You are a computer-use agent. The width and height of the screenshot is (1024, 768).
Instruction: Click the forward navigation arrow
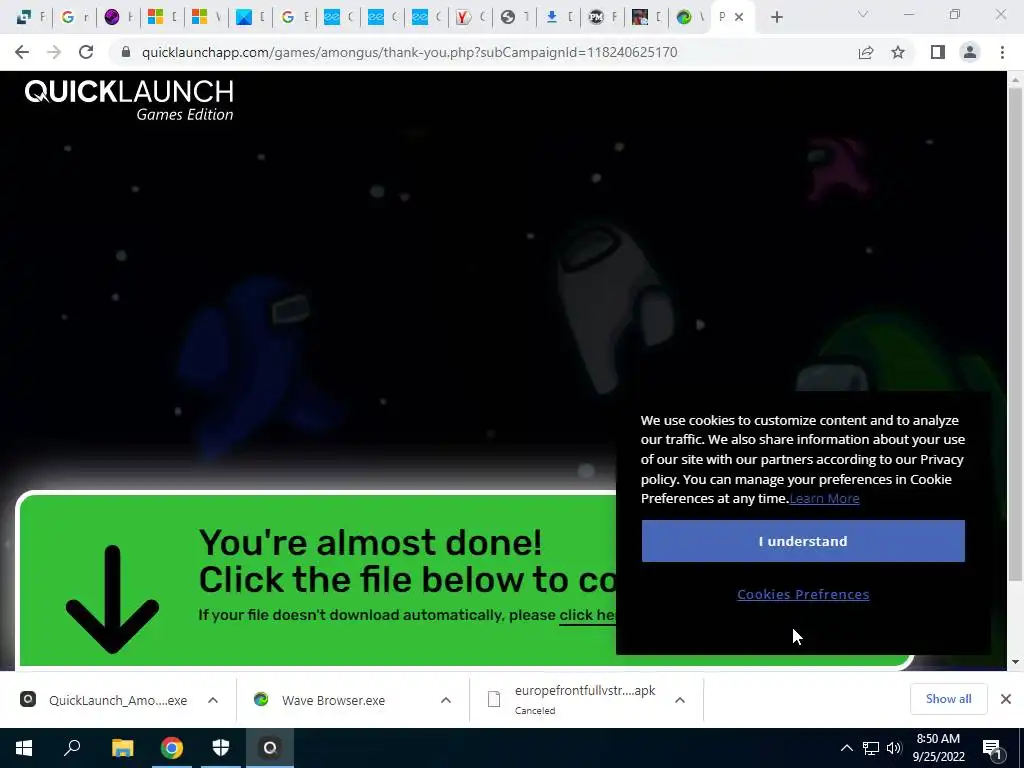tap(54, 52)
